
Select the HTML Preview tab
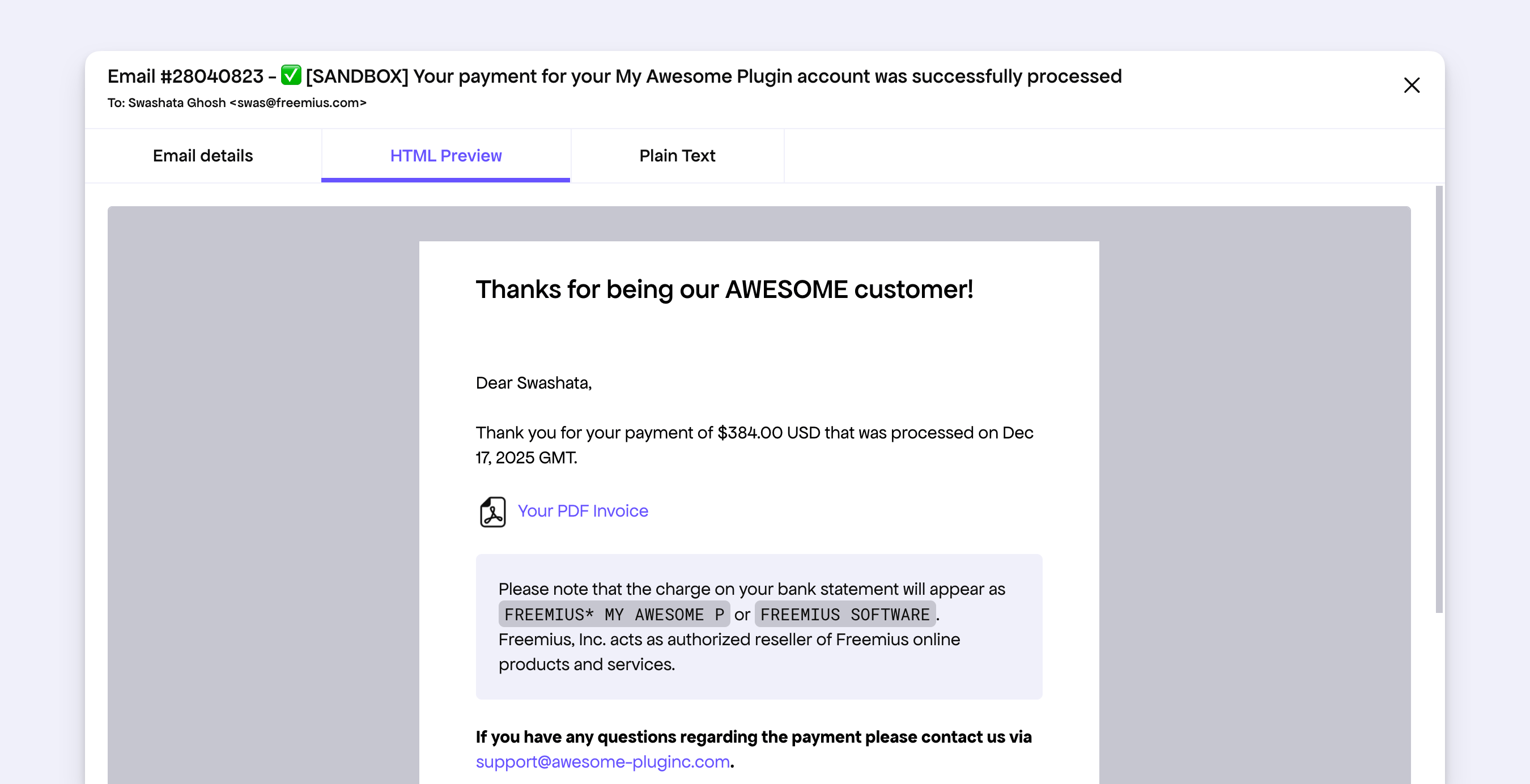445,156
